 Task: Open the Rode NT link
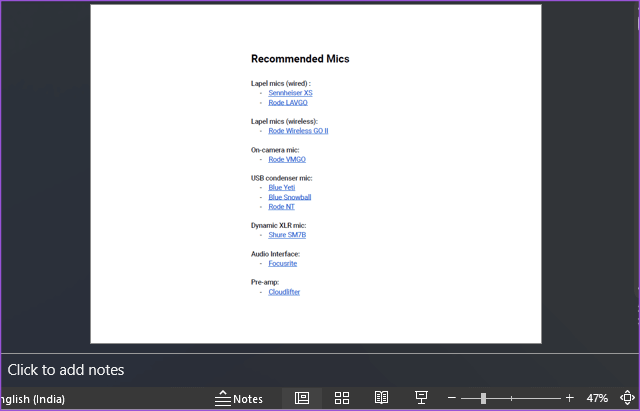pyautogui.click(x=281, y=207)
